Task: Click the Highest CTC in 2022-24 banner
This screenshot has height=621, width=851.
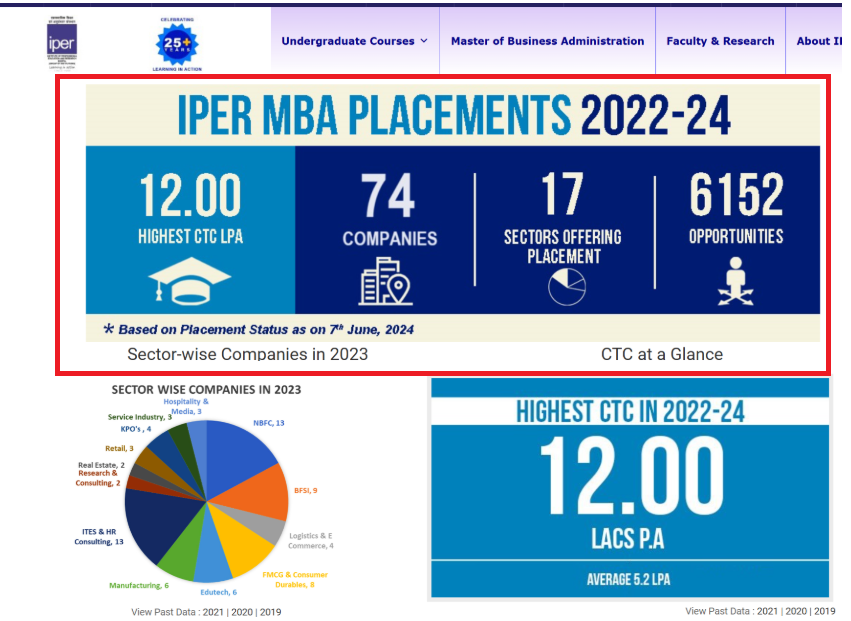Action: tap(630, 411)
